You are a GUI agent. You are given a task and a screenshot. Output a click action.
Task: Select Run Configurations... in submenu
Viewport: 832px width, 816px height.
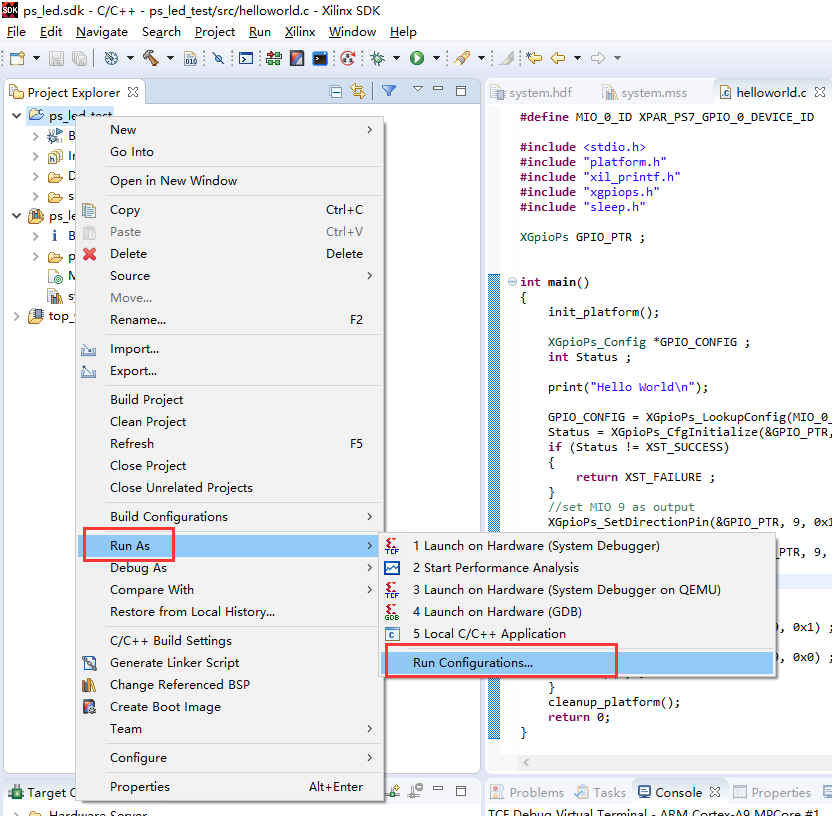pyautogui.click(x=576, y=663)
